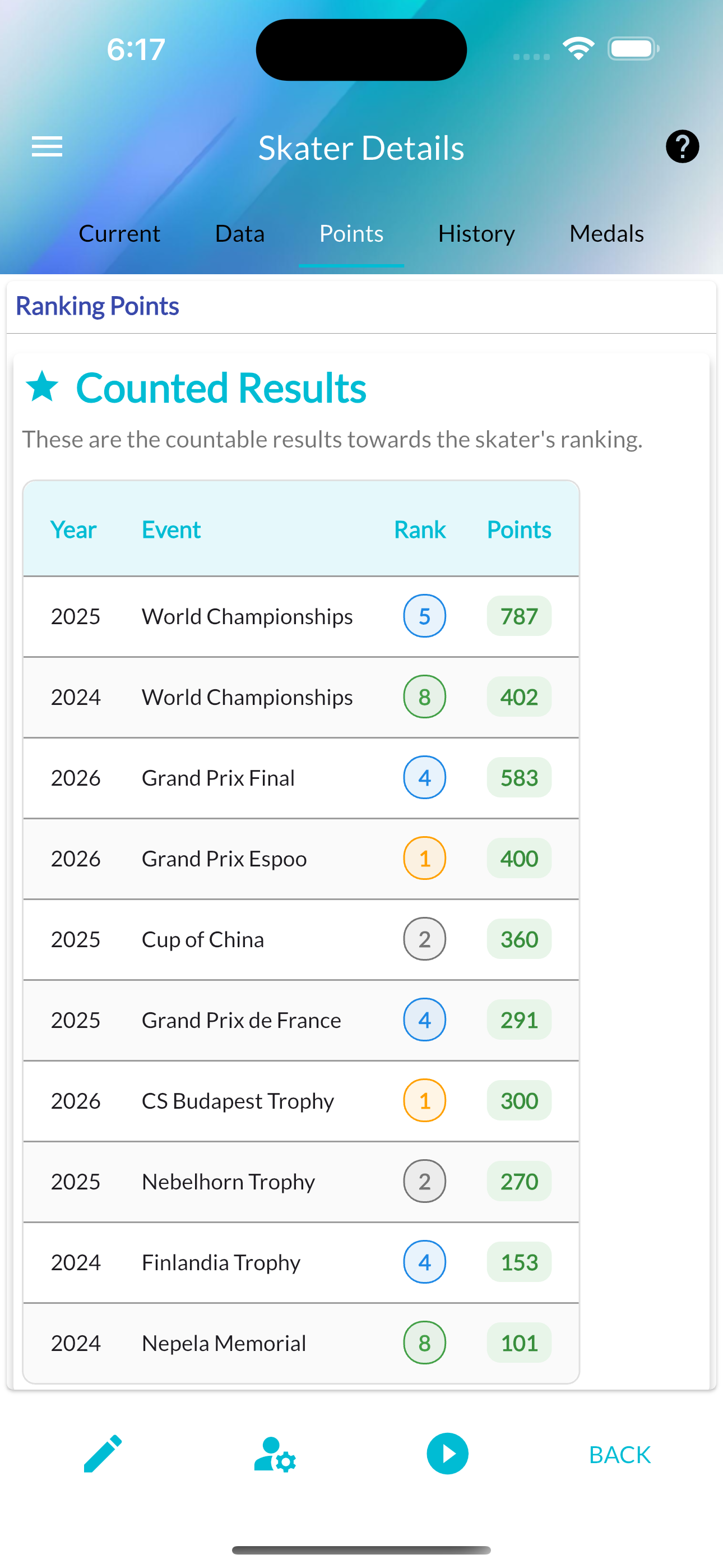This screenshot has height=1568, width=723.
Task: Open the help question mark icon
Action: pos(682,146)
